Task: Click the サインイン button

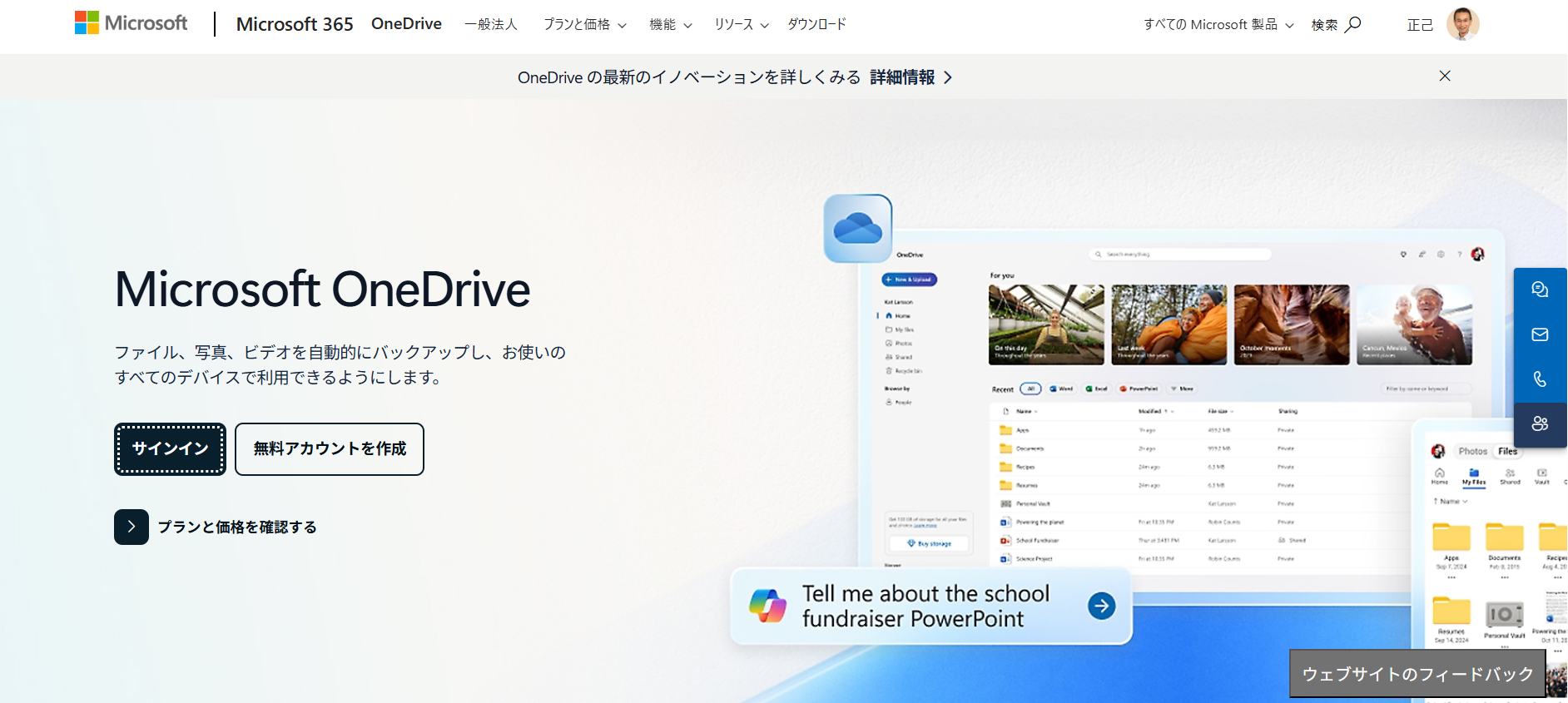Action: [x=170, y=449]
